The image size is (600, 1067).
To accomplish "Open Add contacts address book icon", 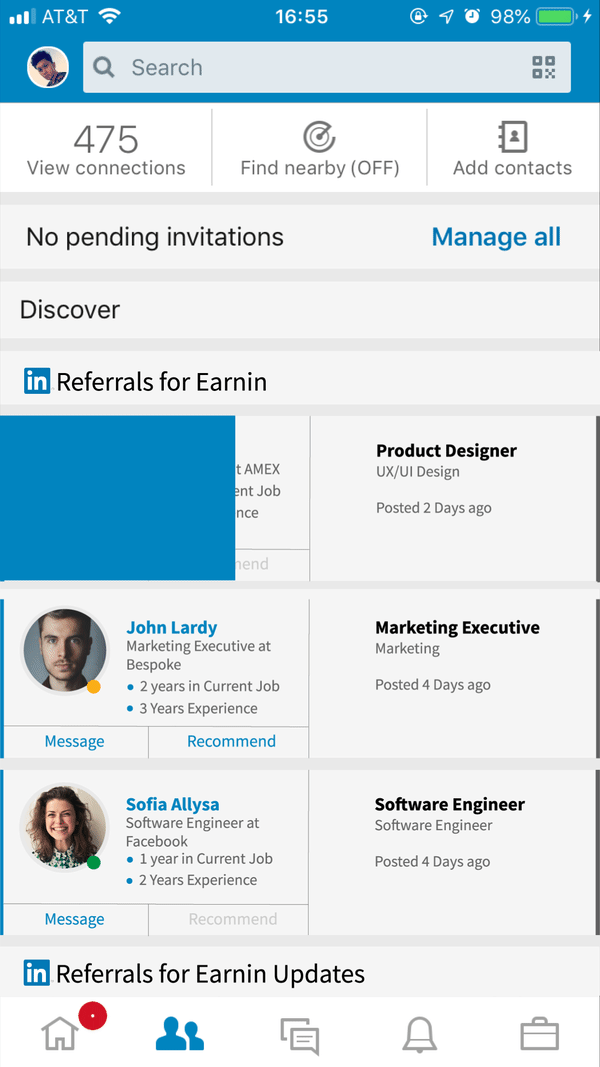I will click(513, 137).
